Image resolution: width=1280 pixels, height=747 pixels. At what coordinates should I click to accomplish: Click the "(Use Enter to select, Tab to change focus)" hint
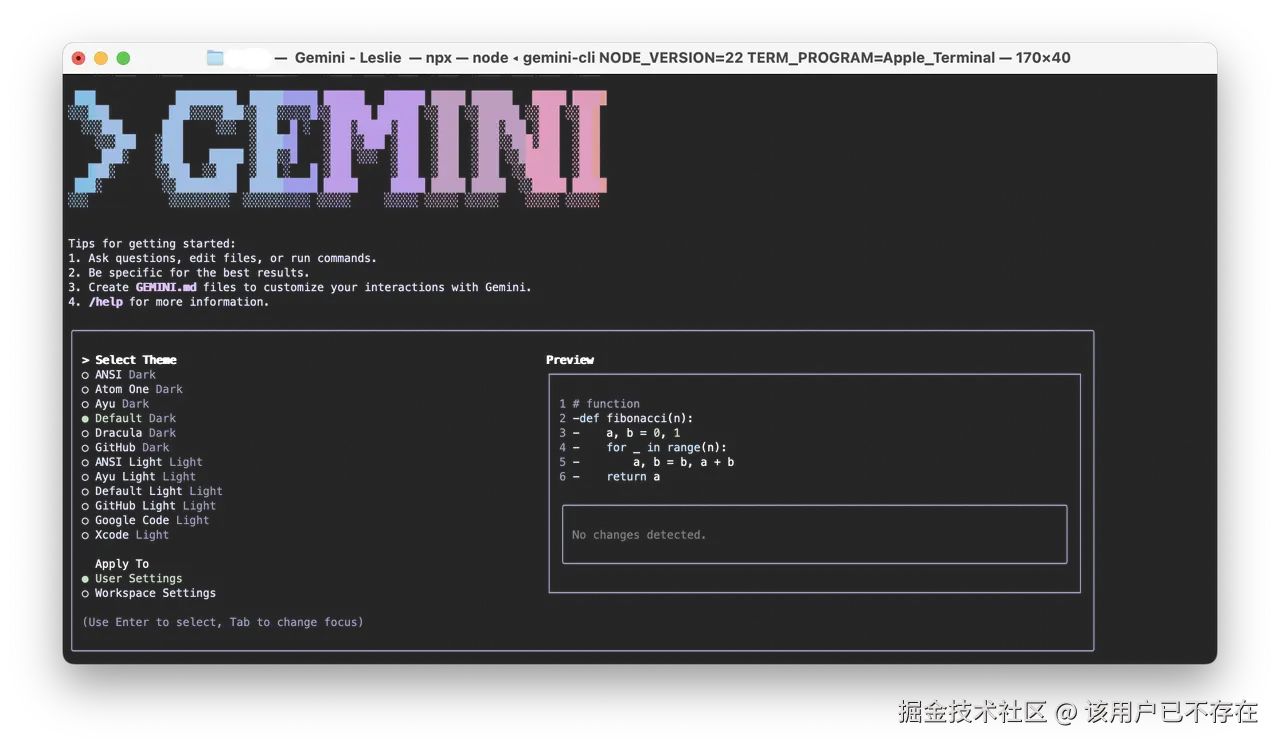(223, 622)
